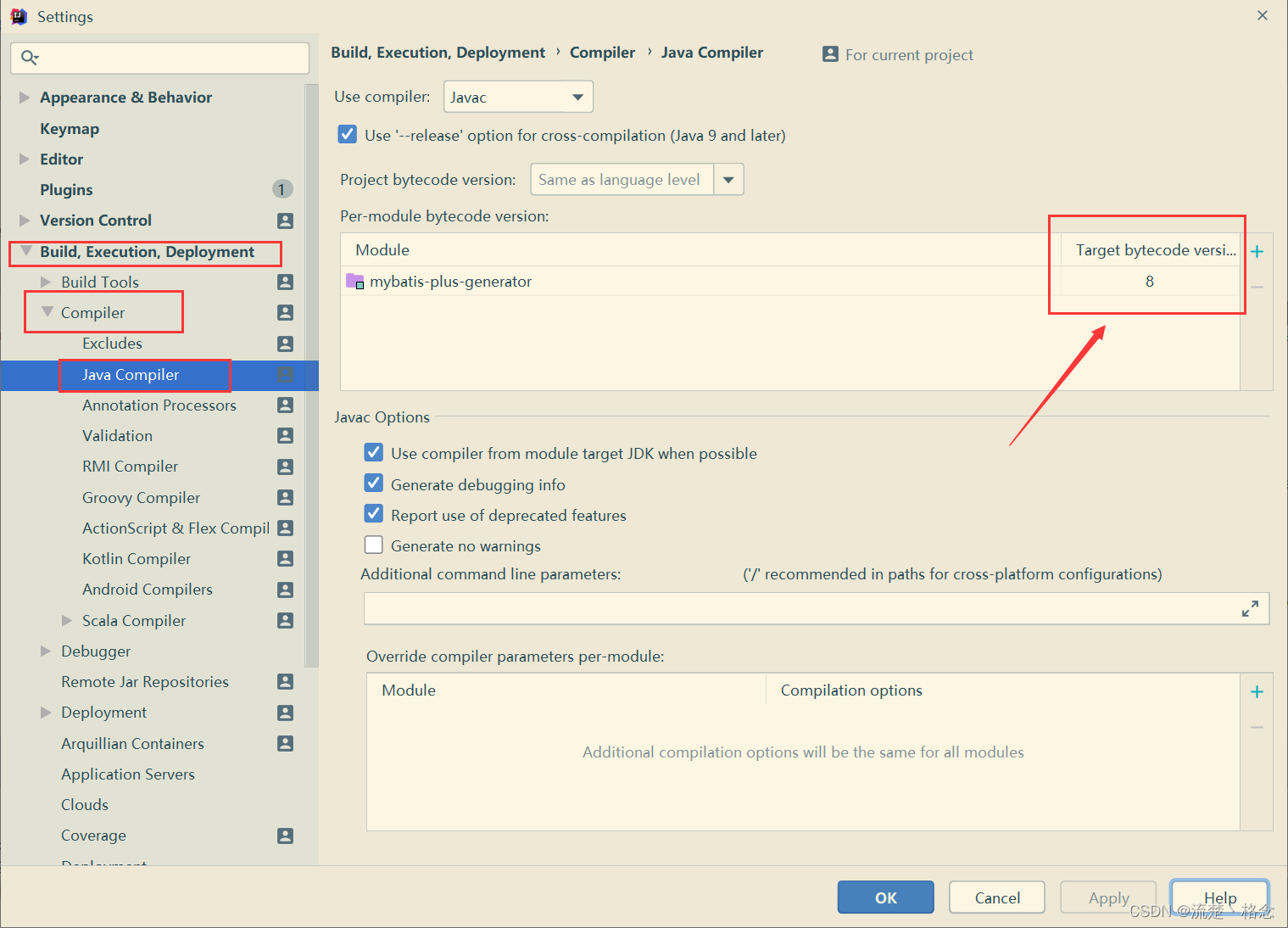Expand the Scala Compiler node arrow

point(67,621)
